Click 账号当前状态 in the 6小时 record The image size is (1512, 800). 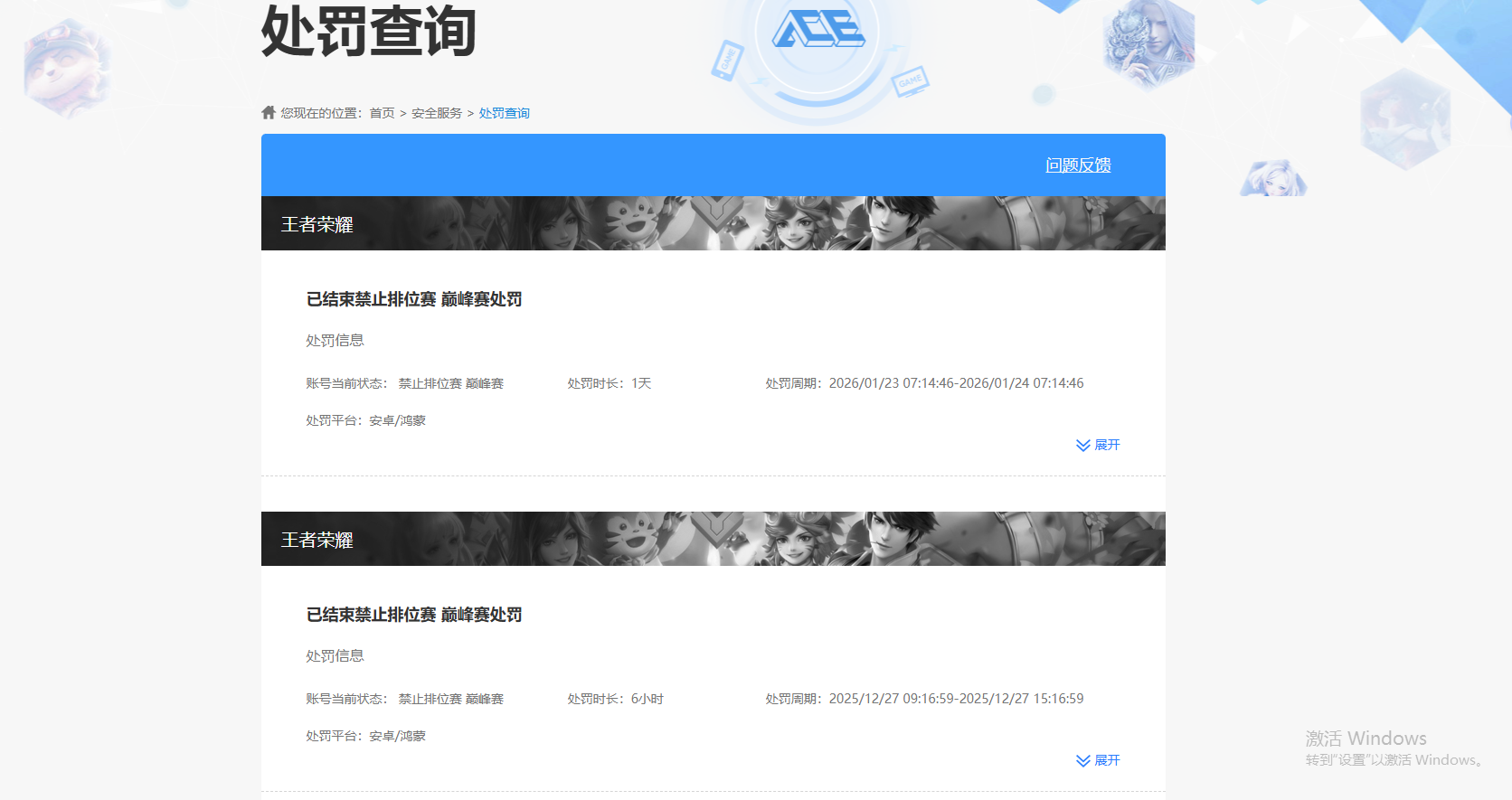pyautogui.click(x=404, y=699)
